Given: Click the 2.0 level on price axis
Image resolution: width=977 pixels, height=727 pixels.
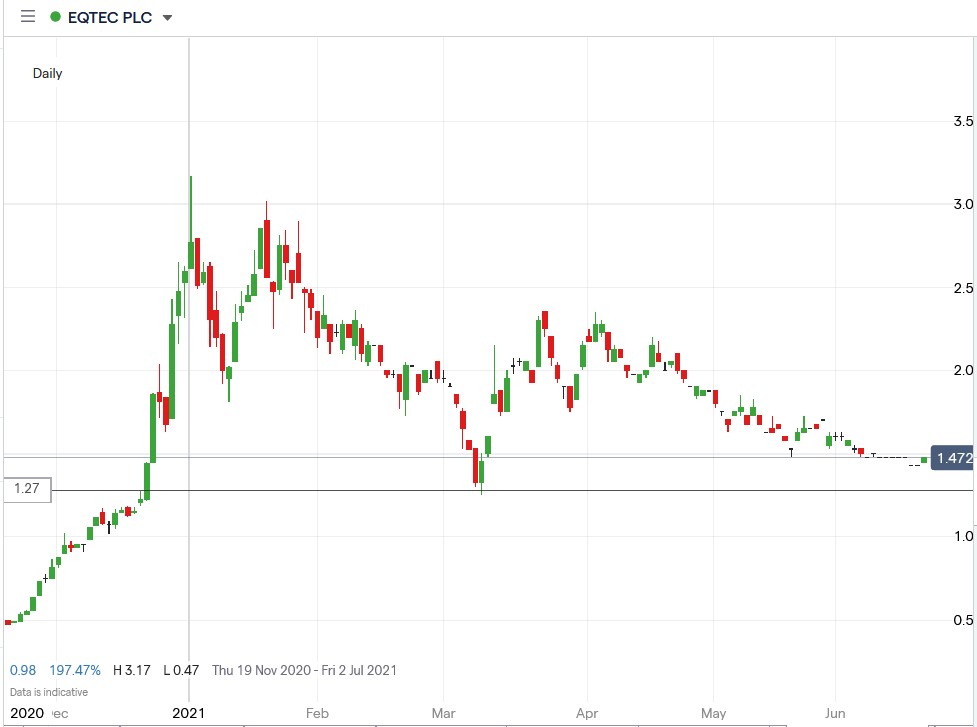Looking at the screenshot, I should coord(965,370).
